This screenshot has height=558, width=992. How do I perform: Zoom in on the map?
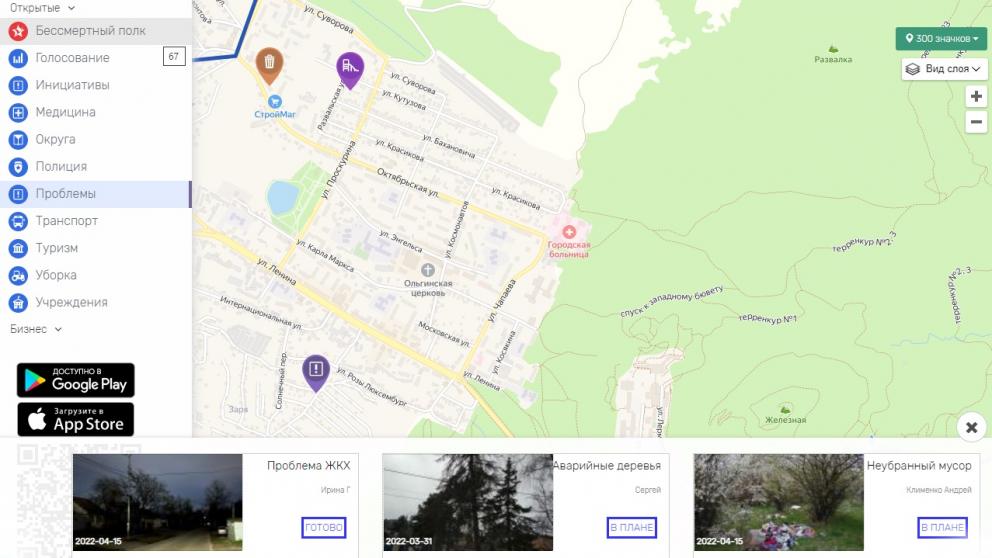(977, 97)
